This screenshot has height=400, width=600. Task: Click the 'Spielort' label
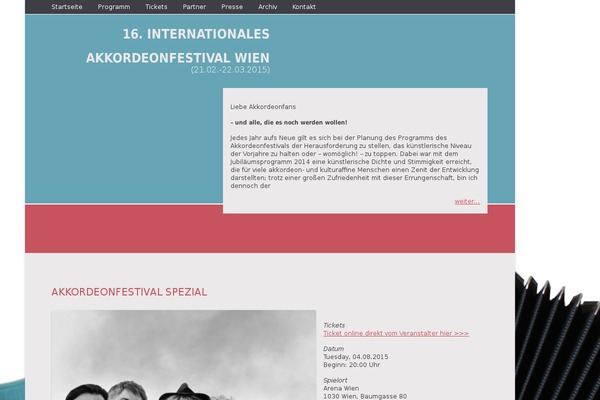(x=335, y=380)
